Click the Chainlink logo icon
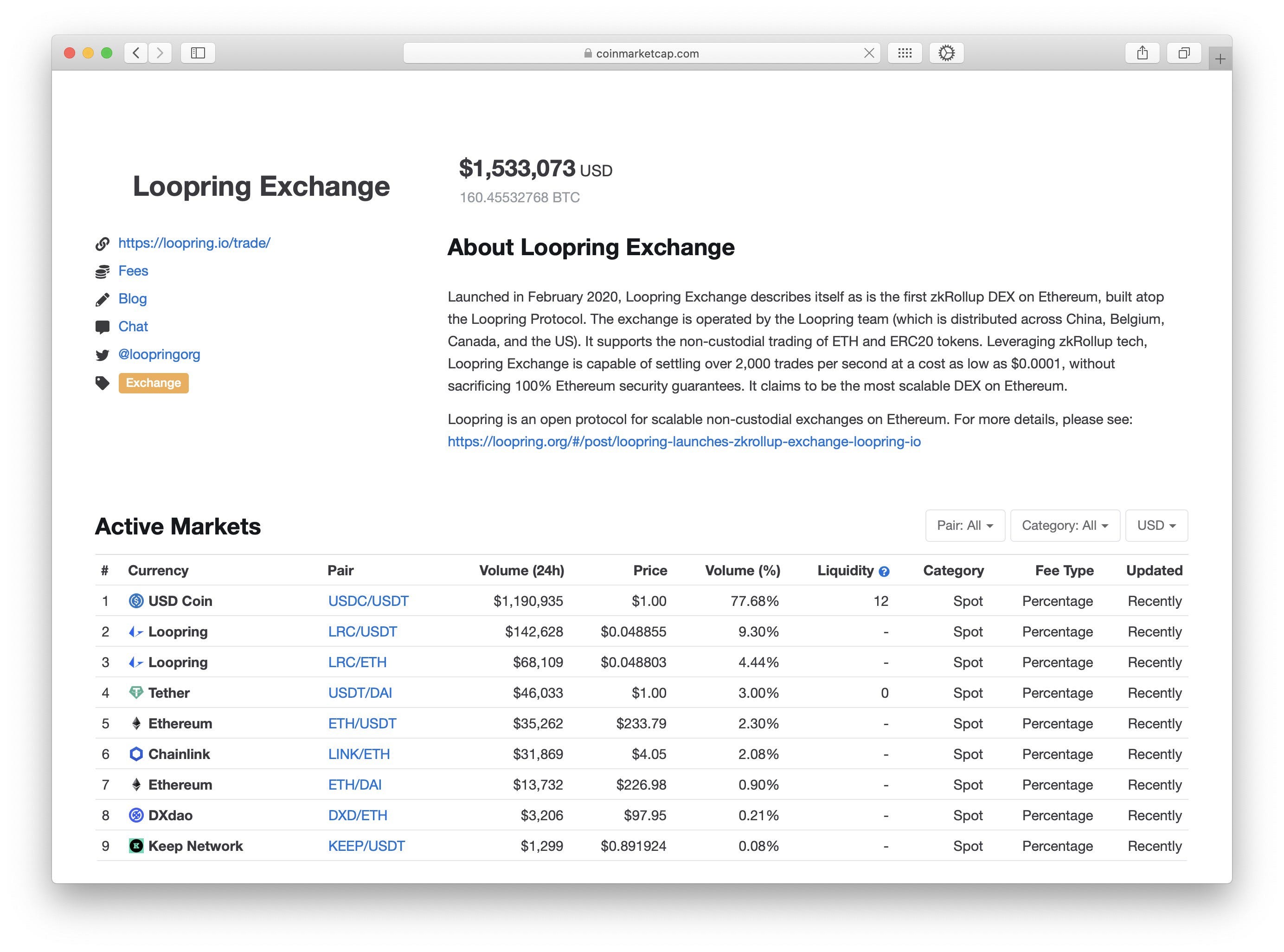Screen dimensions: 1284x952 136,754
